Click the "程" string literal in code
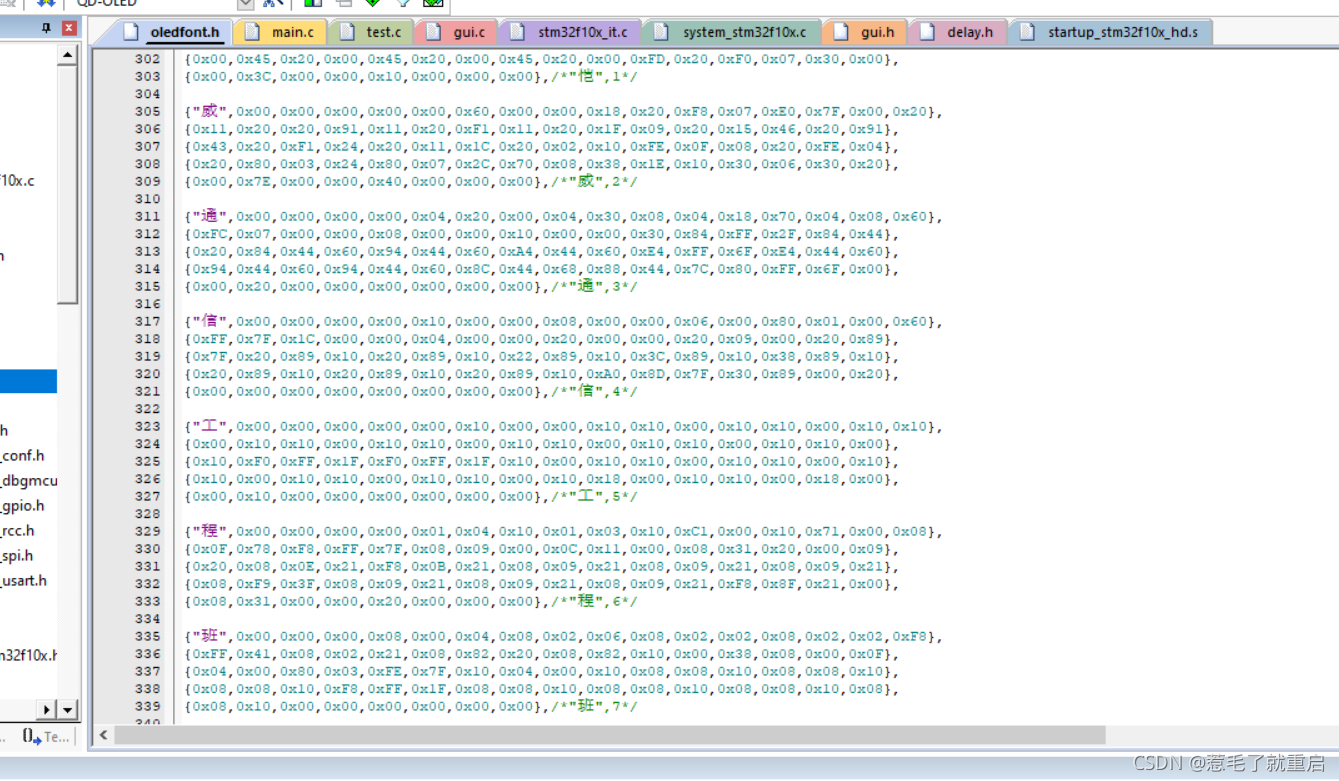This screenshot has height=781, width=1339. pyautogui.click(x=211, y=531)
